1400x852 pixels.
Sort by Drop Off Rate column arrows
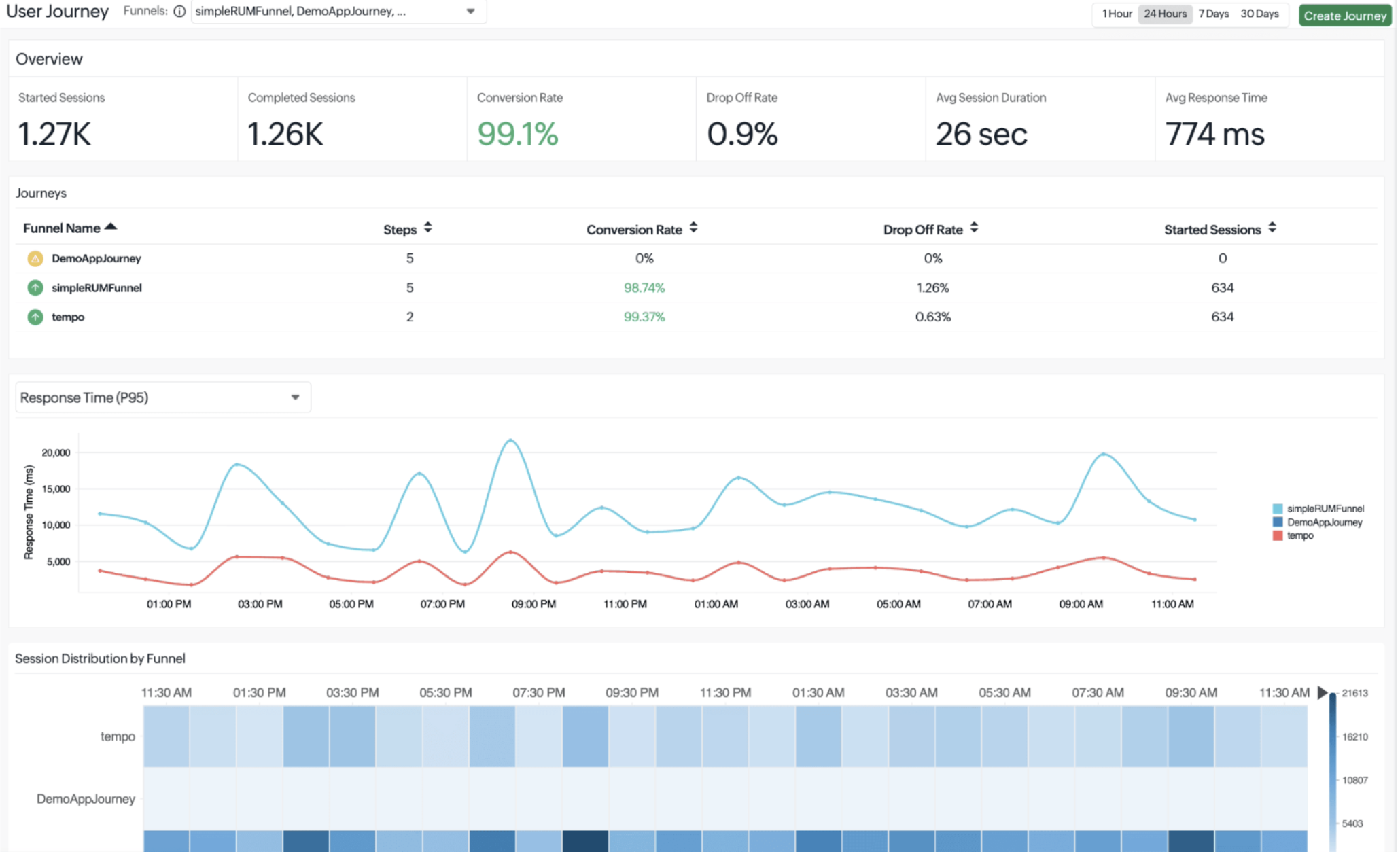click(974, 228)
